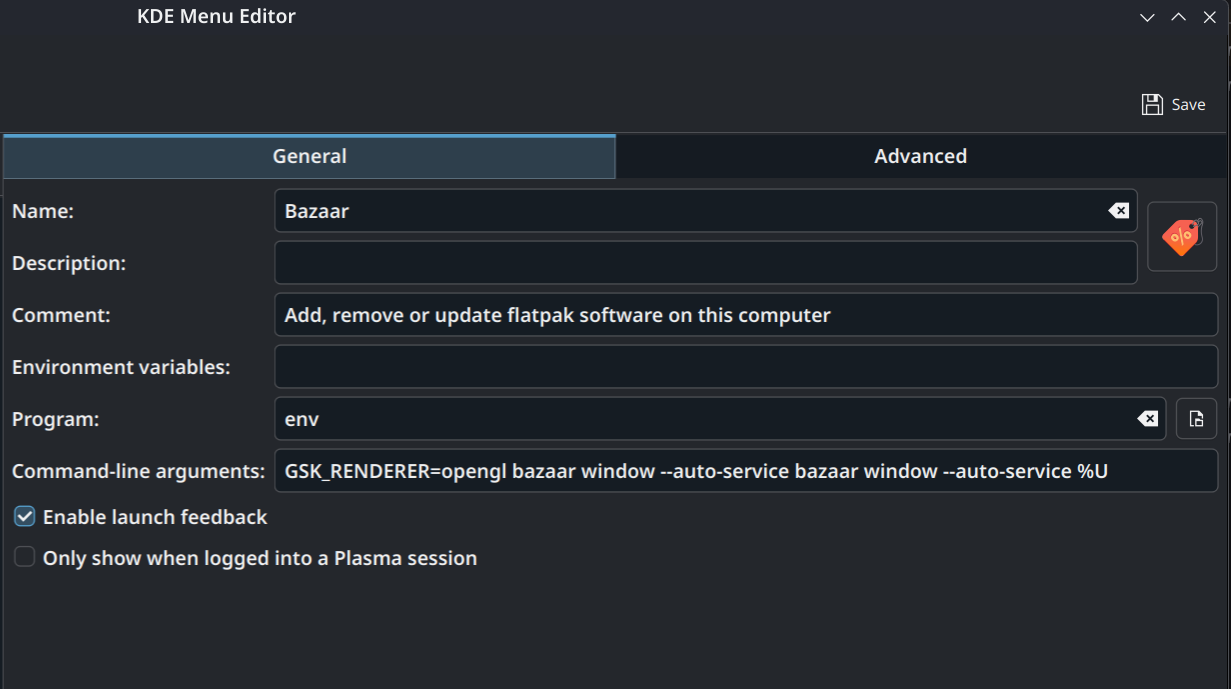Focus the Name input containing Bazaar

point(705,211)
